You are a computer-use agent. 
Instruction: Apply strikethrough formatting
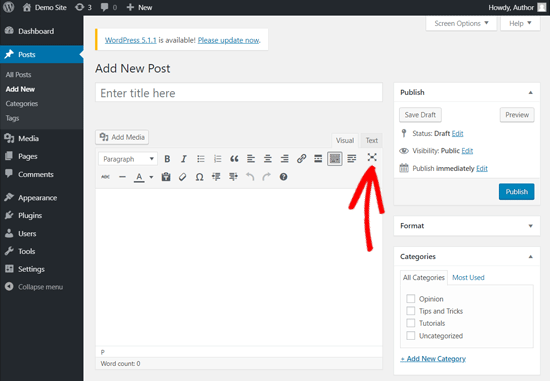click(x=105, y=177)
